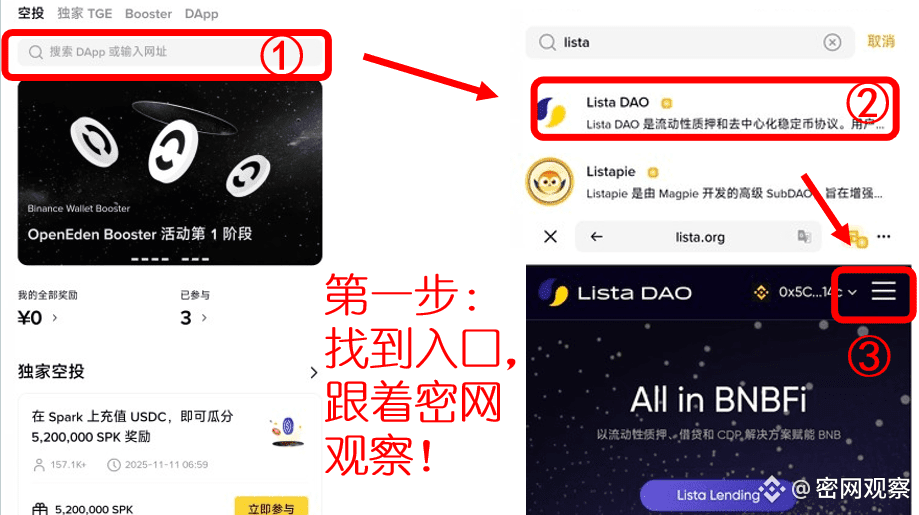The height and width of the screenshot is (515, 919).
Task: Click the translate page icon
Action: [x=804, y=237]
